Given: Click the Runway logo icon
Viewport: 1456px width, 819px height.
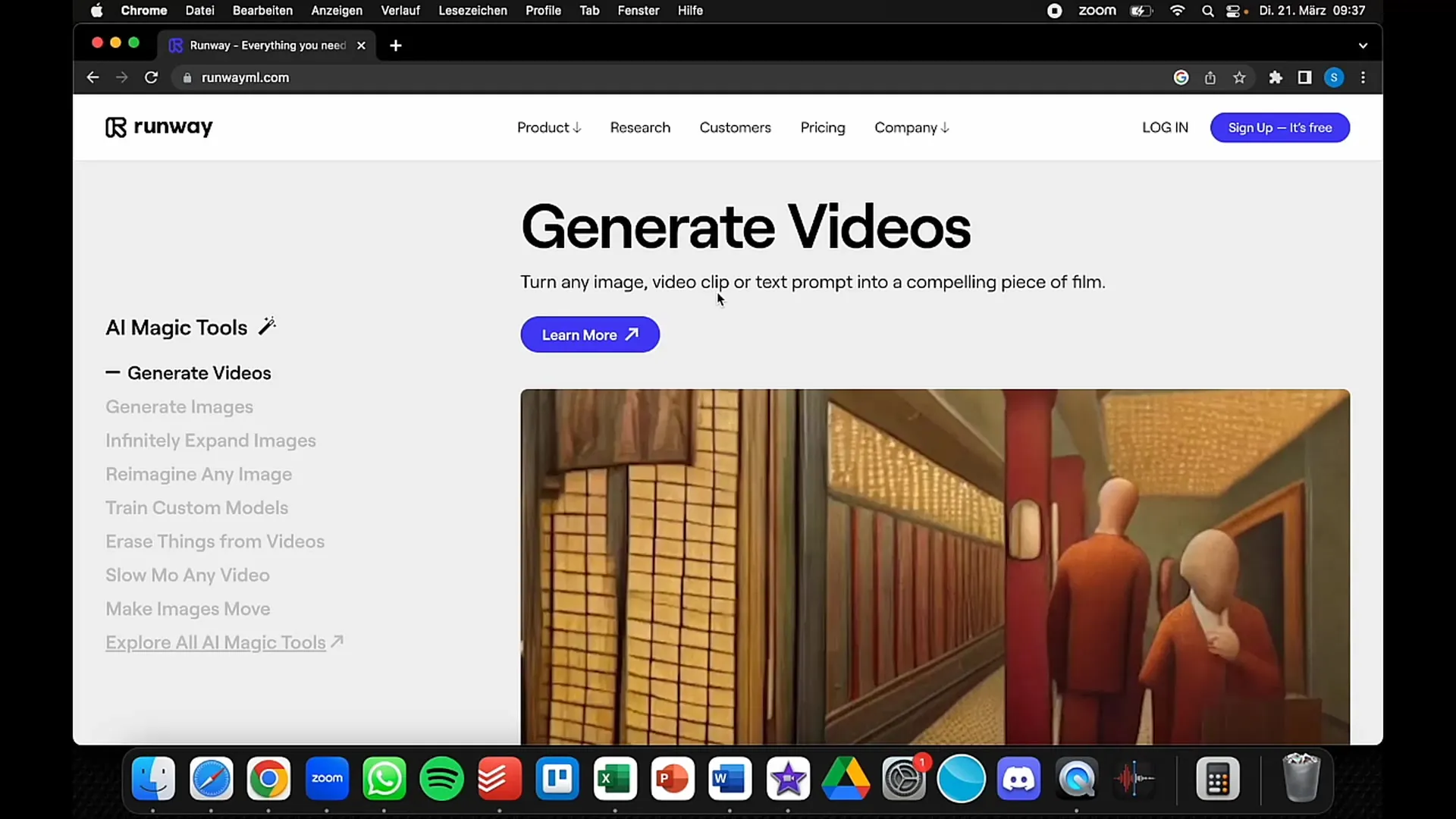Looking at the screenshot, I should tap(113, 127).
